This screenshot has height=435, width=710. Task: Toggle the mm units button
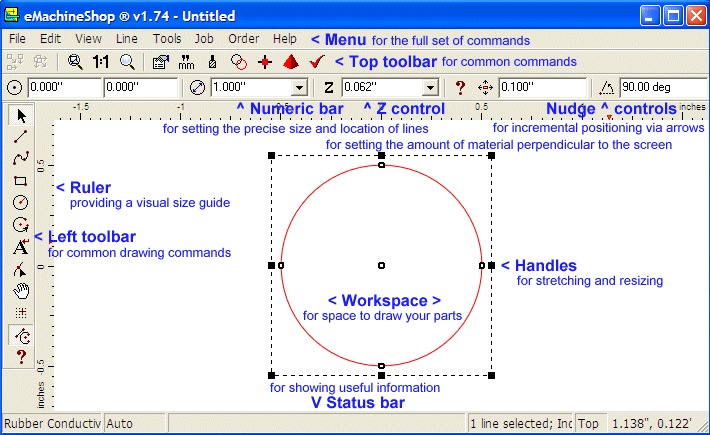pos(186,62)
